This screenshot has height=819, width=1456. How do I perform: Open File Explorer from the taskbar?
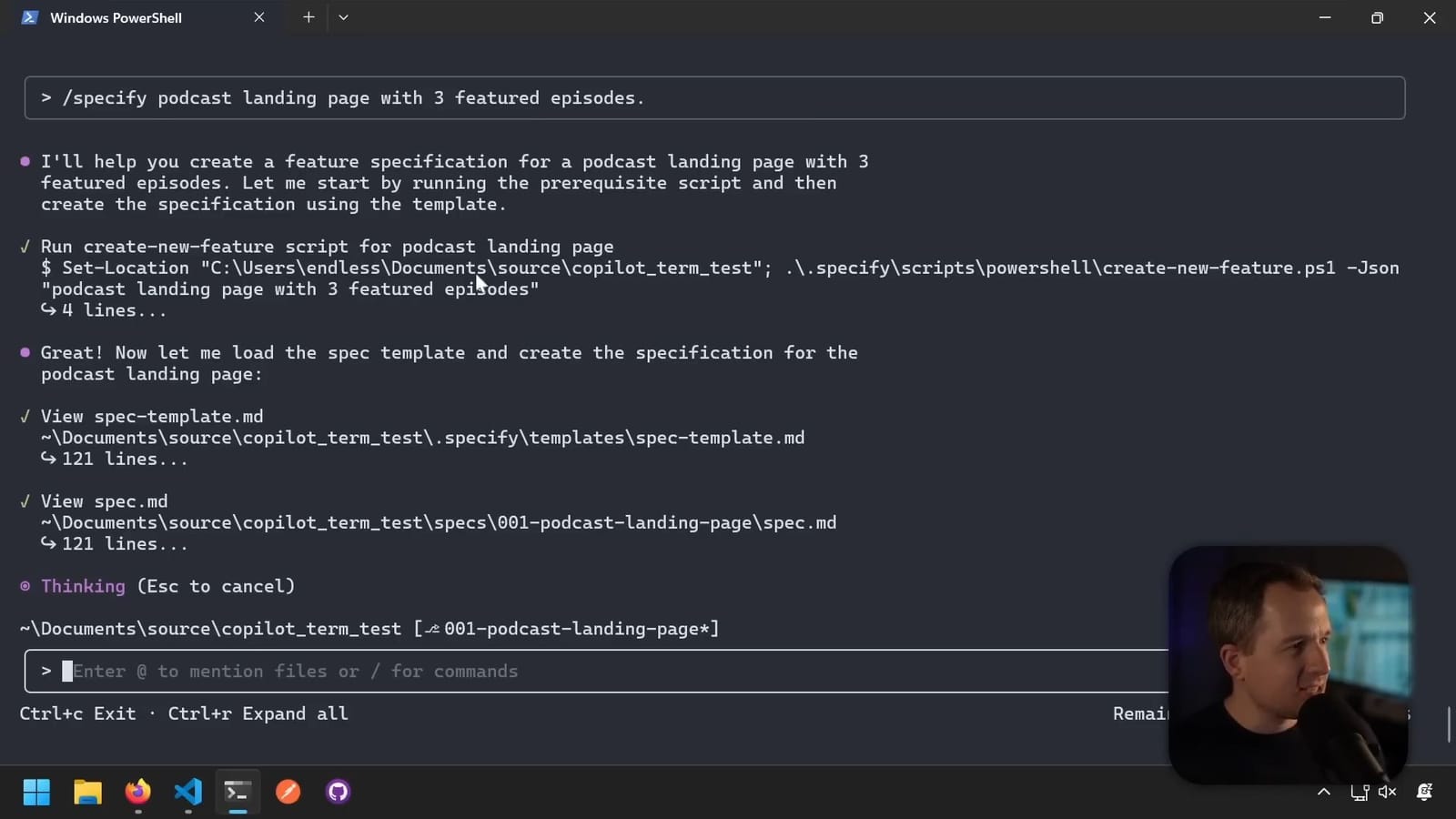(x=87, y=792)
